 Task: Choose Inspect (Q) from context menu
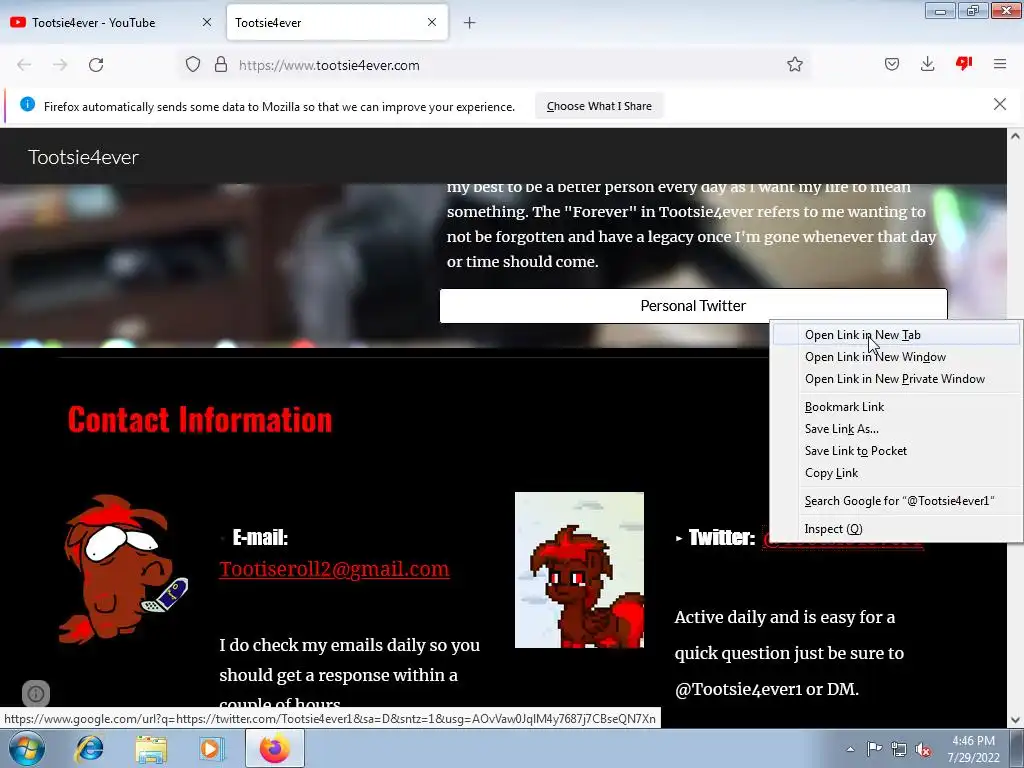896,529
